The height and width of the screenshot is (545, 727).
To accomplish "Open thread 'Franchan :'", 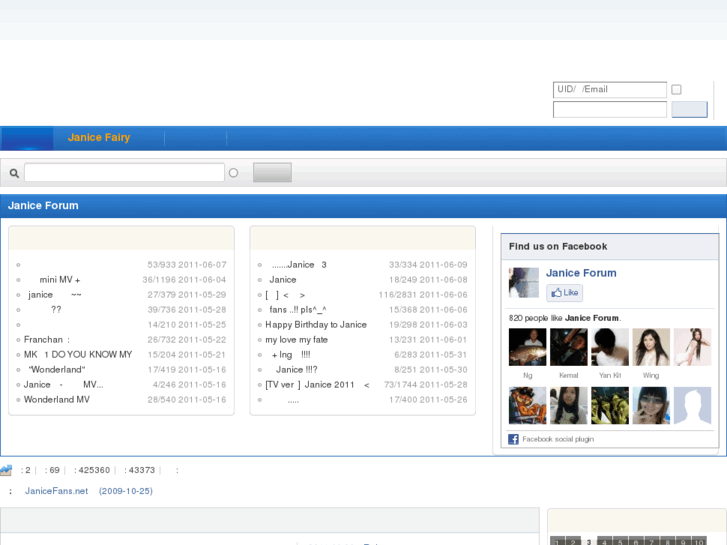I will tap(47, 340).
